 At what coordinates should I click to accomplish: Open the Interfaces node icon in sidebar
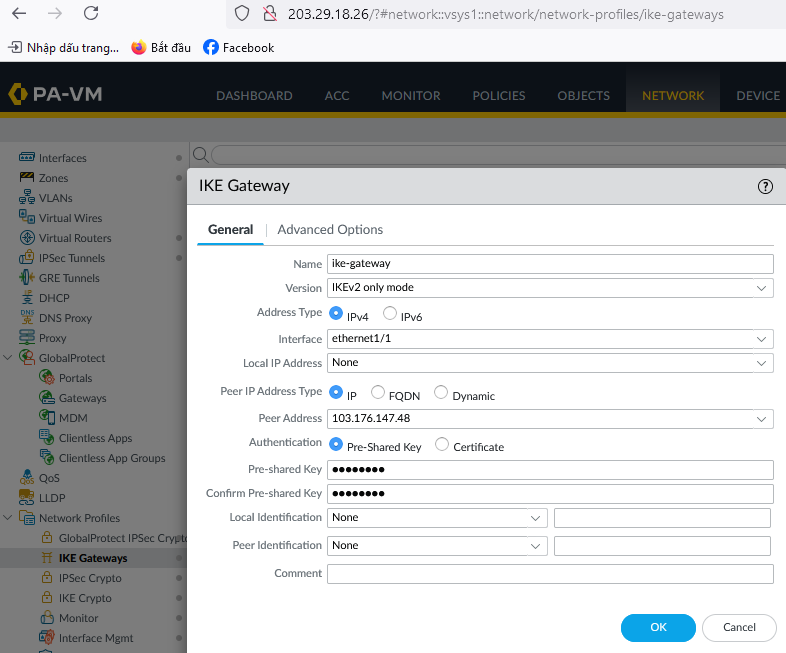[x=27, y=158]
